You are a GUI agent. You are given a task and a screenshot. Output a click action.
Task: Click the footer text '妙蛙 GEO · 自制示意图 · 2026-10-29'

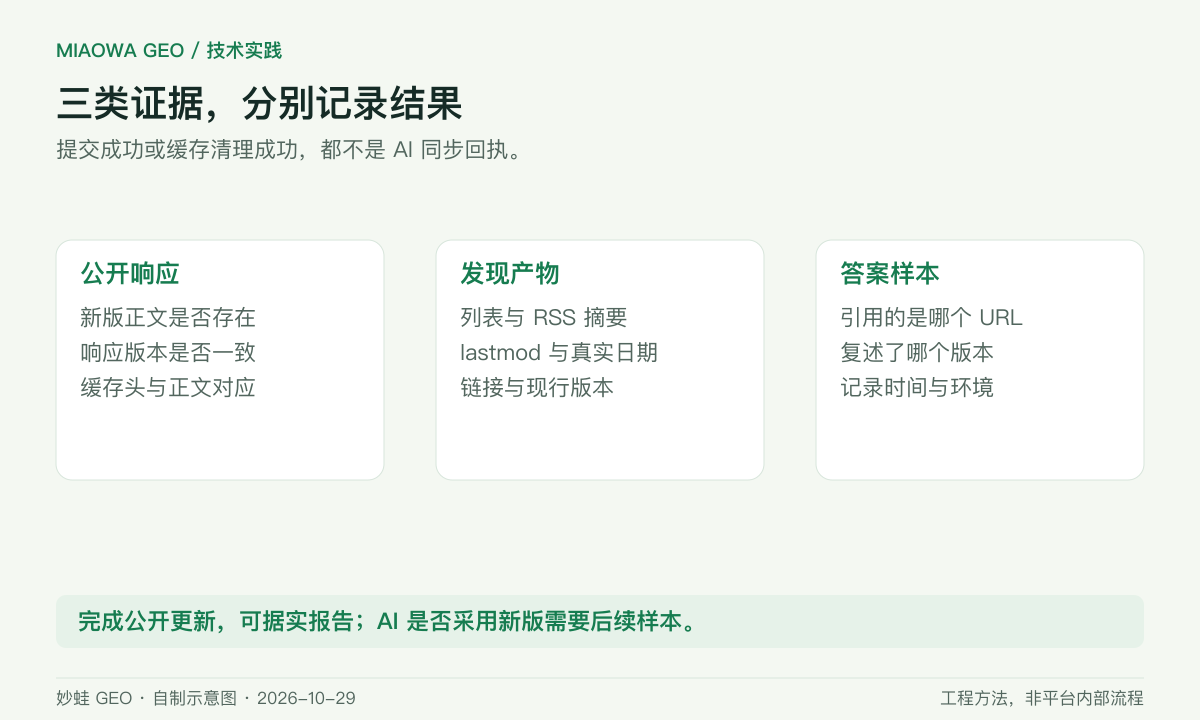point(206,698)
